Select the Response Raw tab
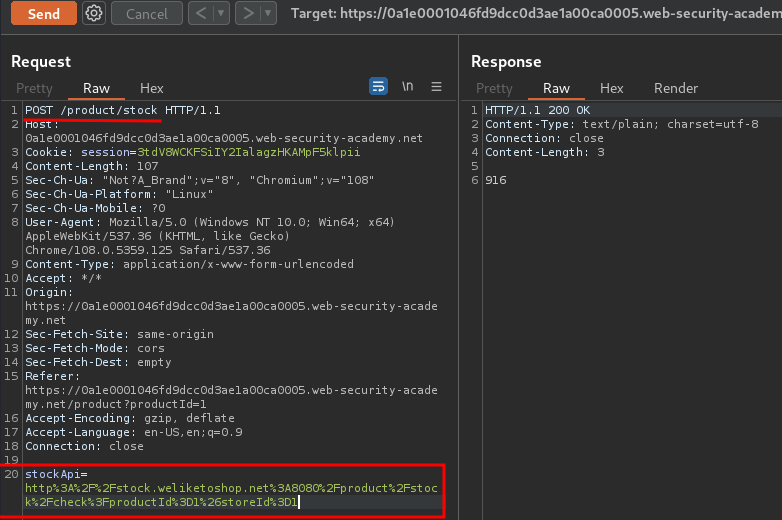Screen dimensions: 782x520 (x=556, y=88)
